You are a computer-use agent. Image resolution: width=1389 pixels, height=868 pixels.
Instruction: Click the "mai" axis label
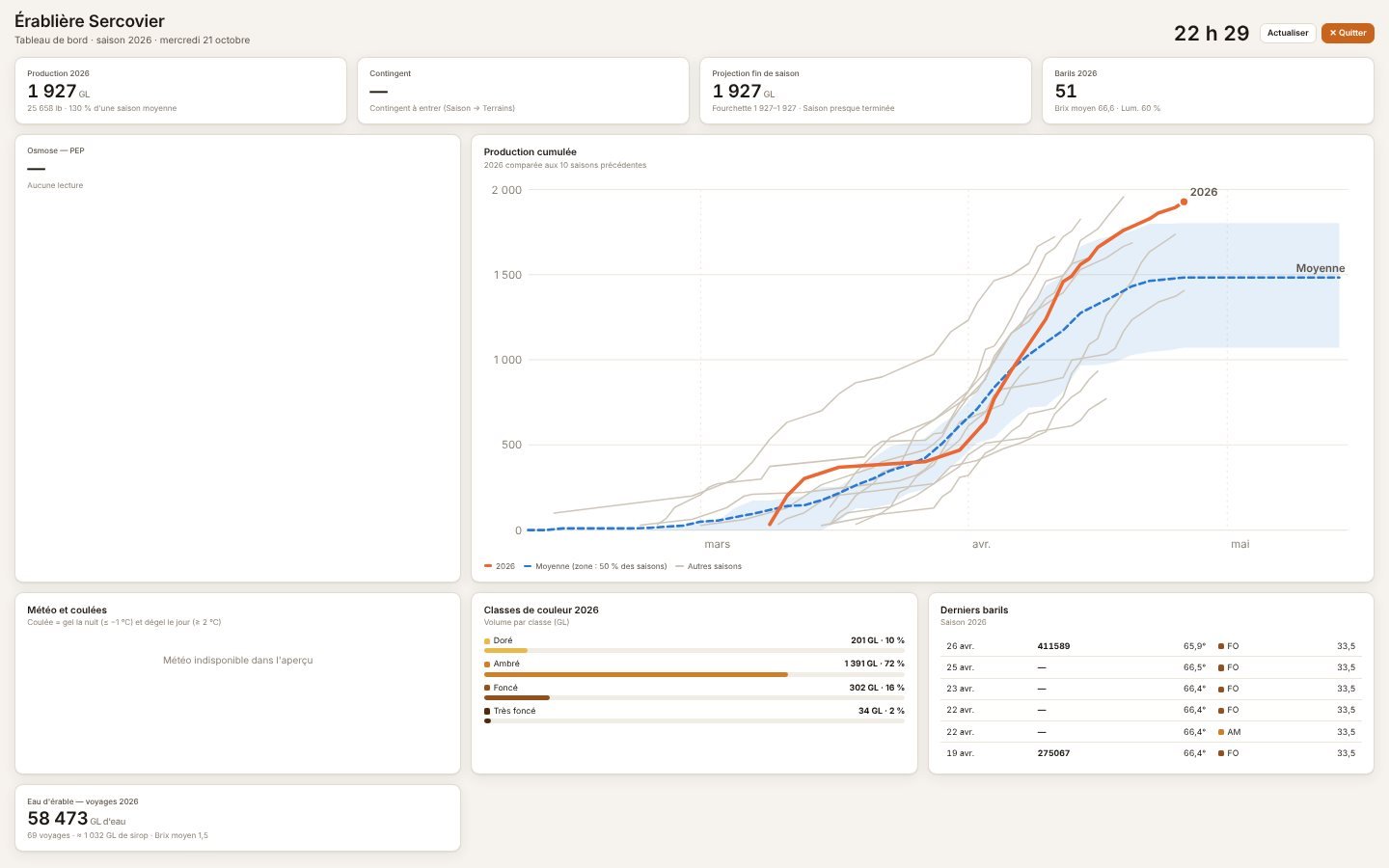tap(1239, 545)
